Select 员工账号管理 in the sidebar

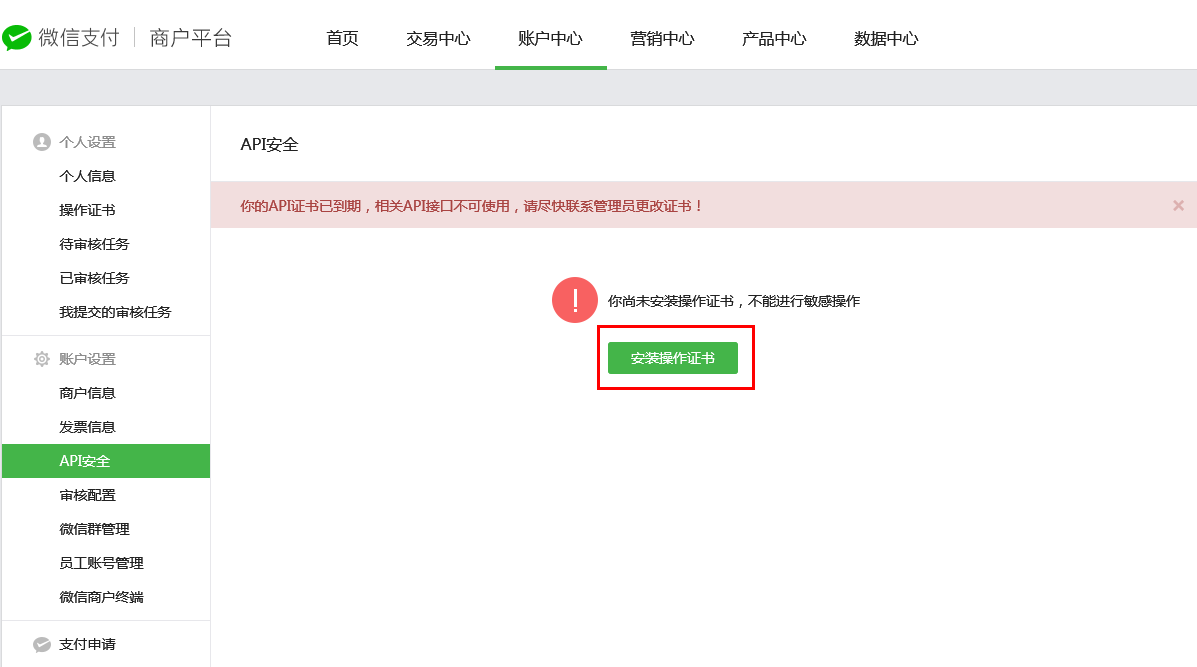click(101, 563)
